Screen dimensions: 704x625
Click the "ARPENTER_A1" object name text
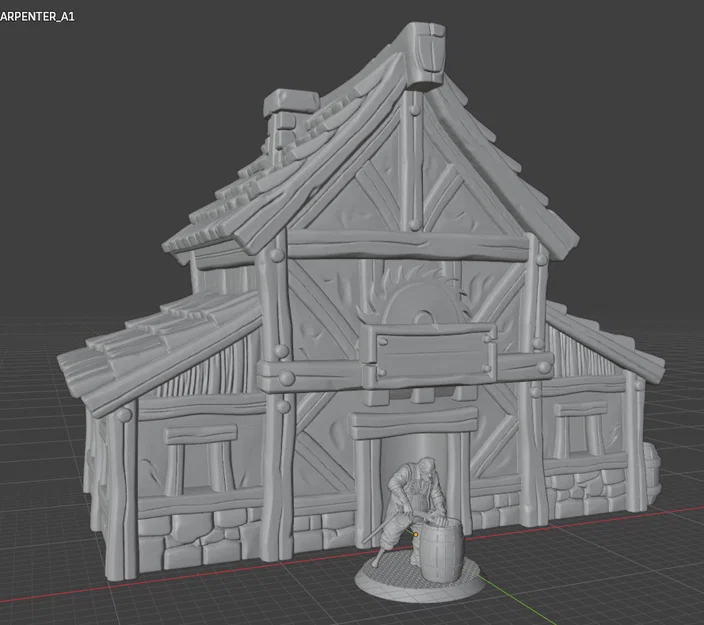(37, 17)
